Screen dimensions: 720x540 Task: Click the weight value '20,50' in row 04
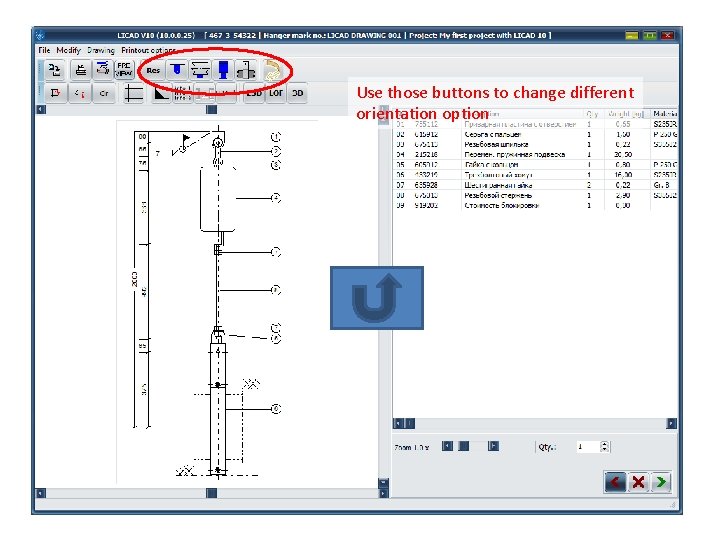pos(623,154)
